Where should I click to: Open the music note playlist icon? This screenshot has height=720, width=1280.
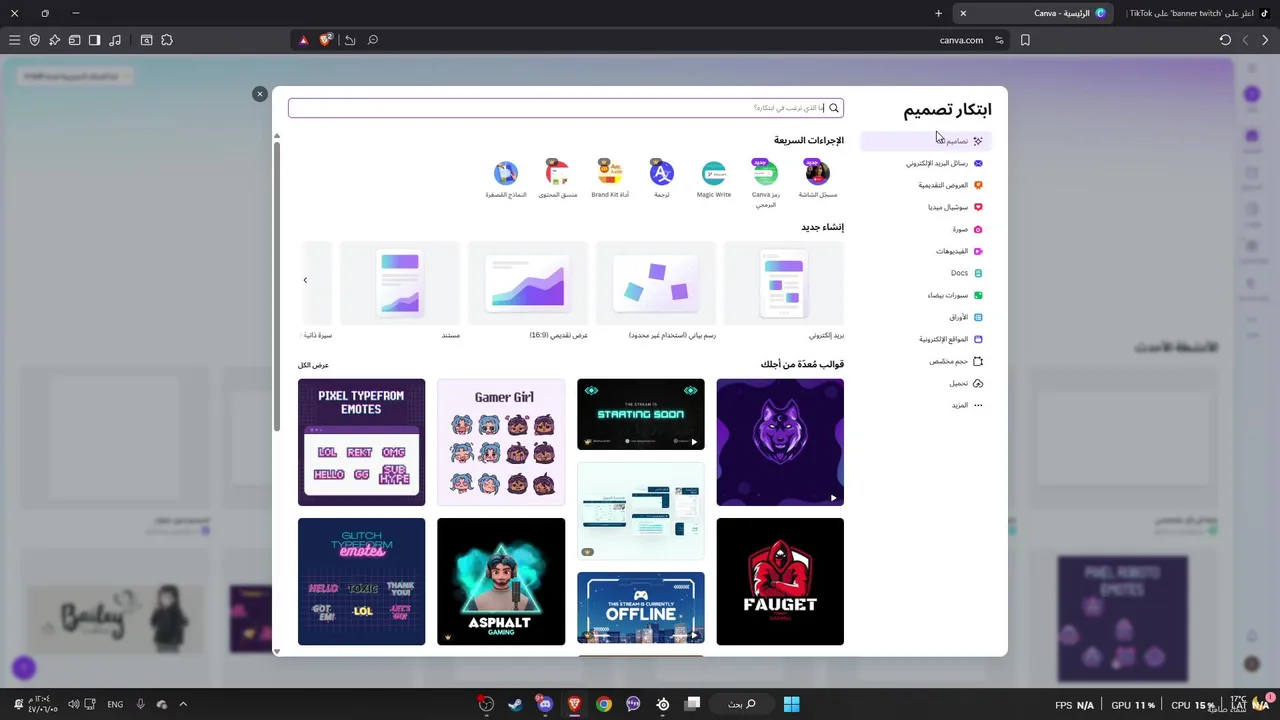pos(115,40)
